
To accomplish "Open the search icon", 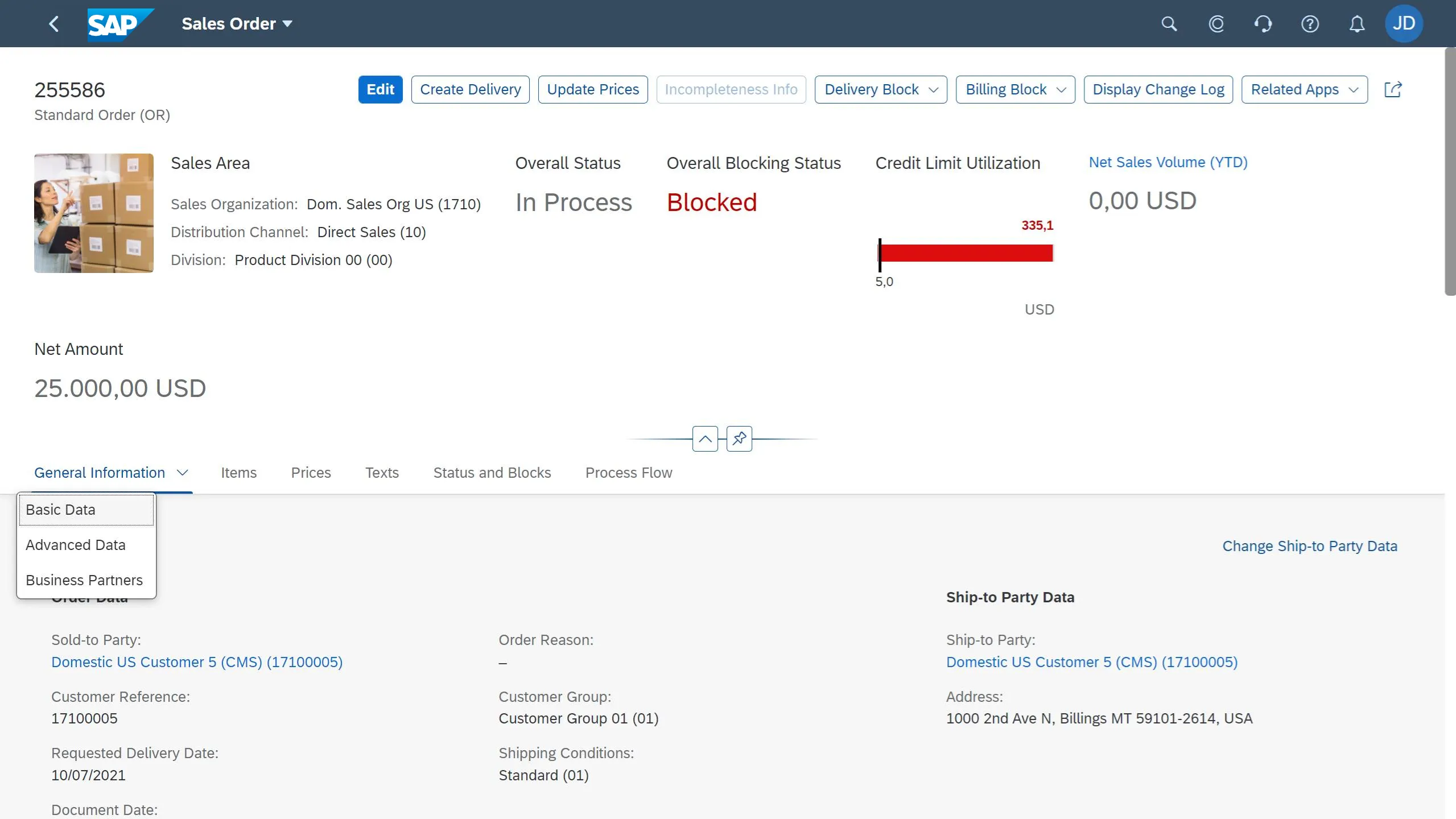I will click(1169, 23).
